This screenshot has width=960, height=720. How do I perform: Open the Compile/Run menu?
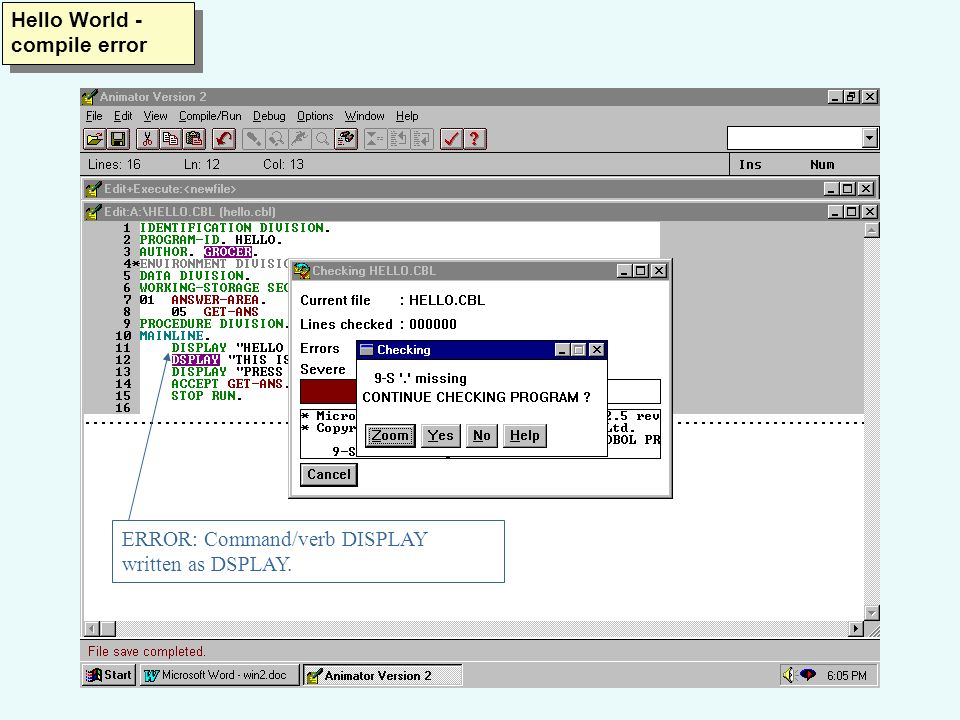click(x=210, y=116)
